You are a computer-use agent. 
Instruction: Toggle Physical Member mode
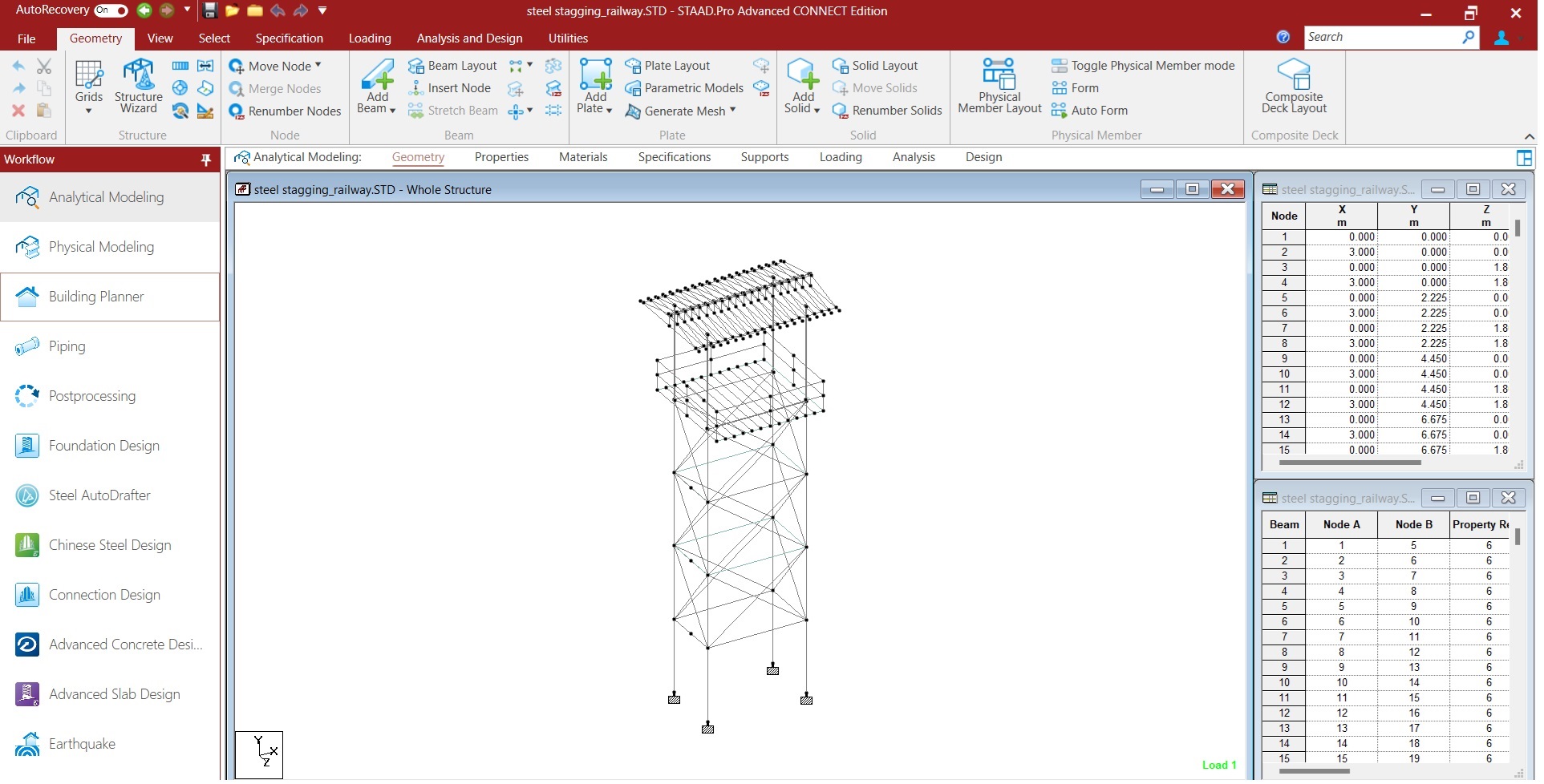[1143, 66]
